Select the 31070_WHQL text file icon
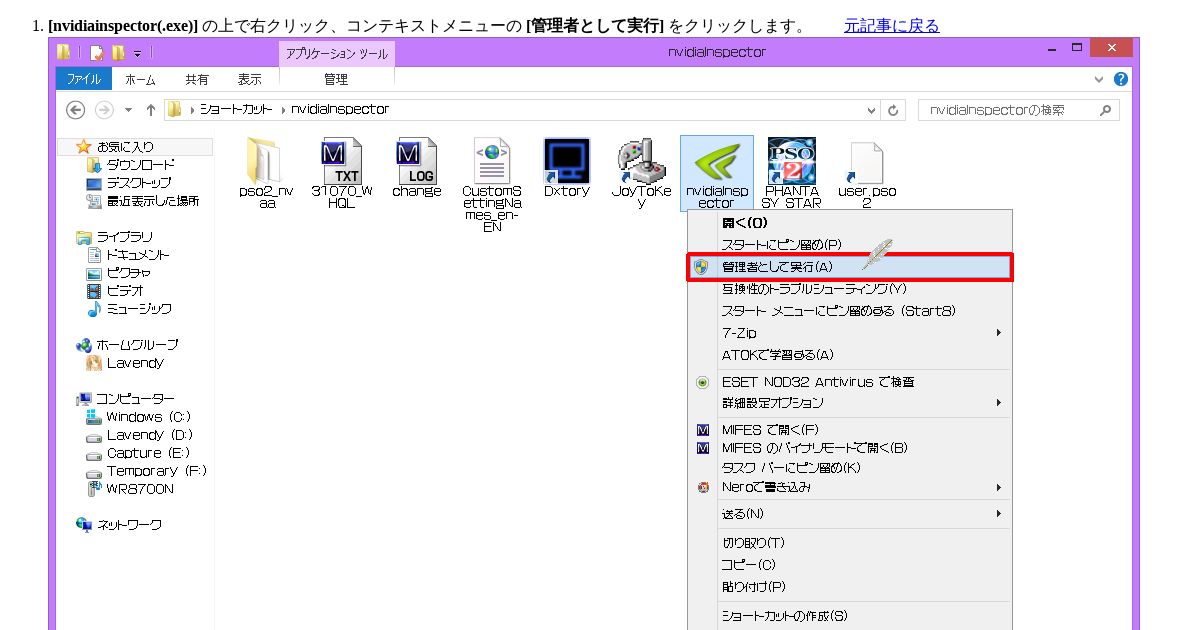This screenshot has width=1200, height=630. [341, 160]
